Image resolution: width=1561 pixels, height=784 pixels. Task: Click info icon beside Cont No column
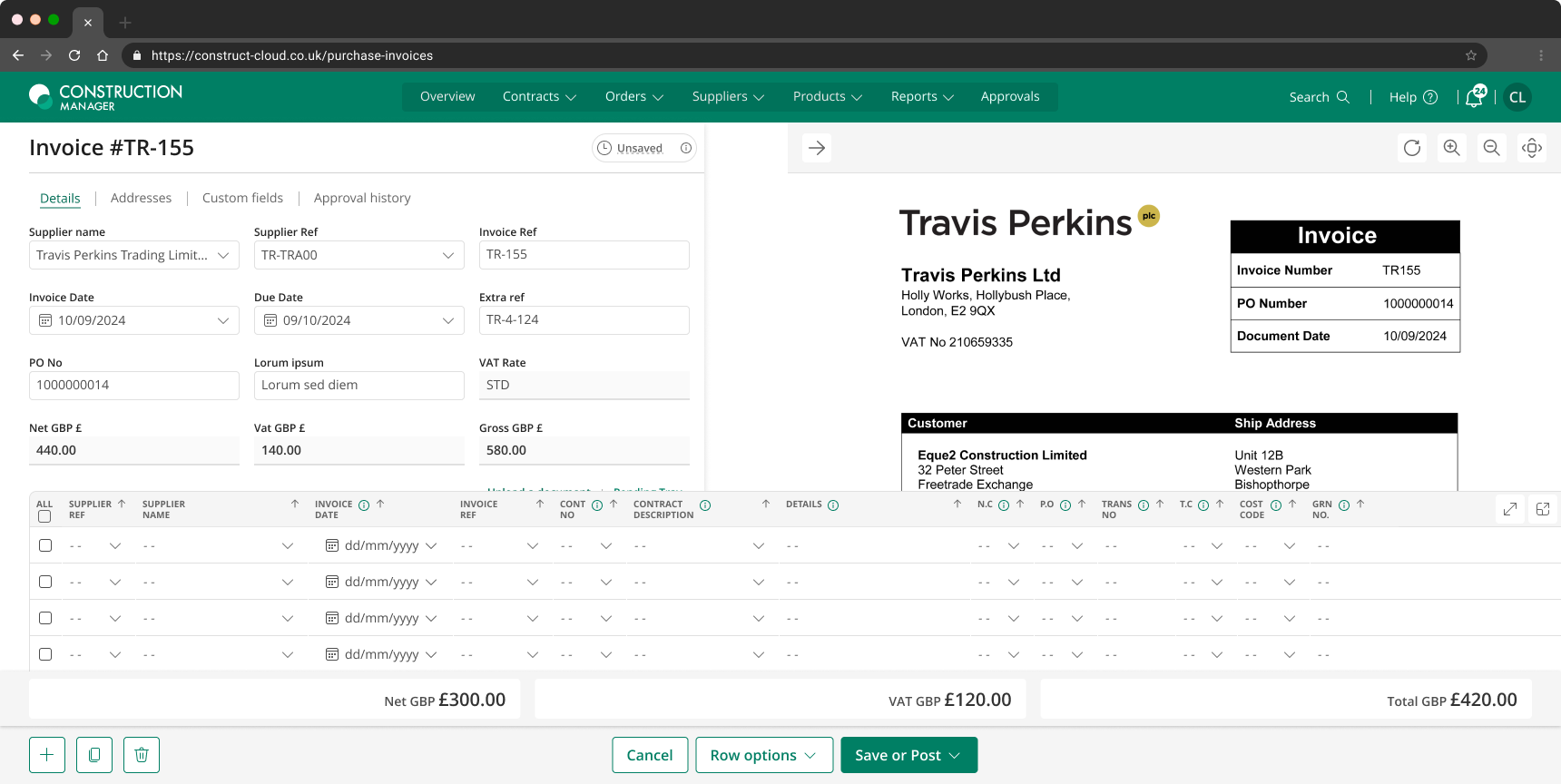point(597,505)
